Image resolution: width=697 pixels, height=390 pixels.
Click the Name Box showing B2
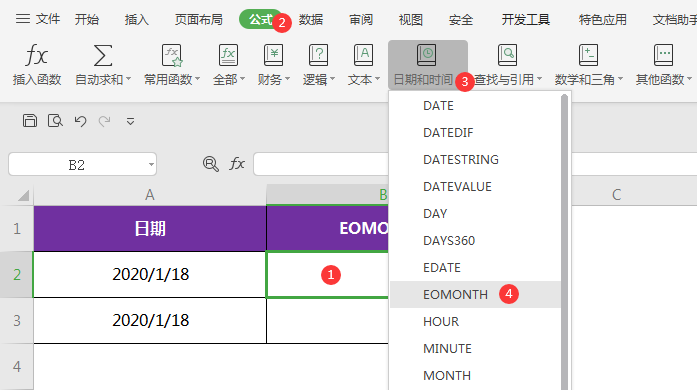pyautogui.click(x=76, y=165)
